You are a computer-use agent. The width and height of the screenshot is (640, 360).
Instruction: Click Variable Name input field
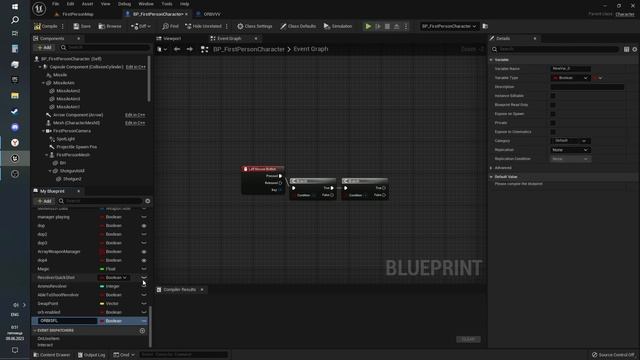(x=571, y=69)
